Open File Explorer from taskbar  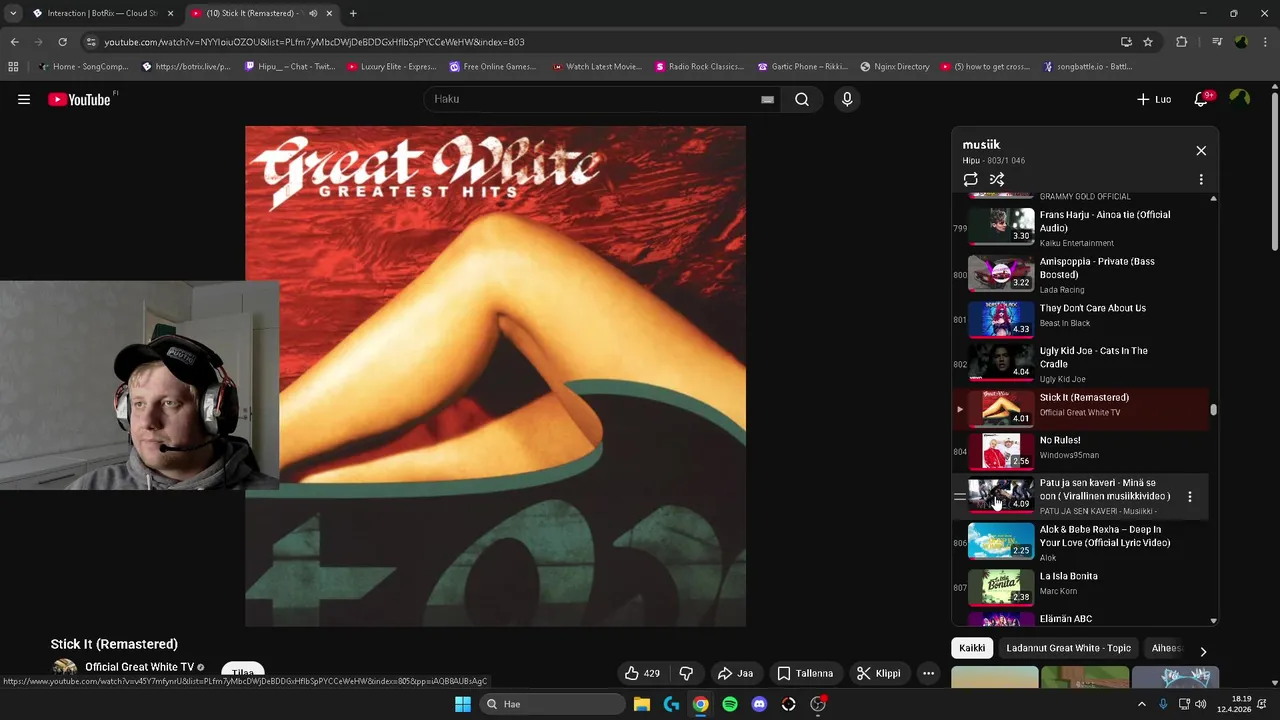tap(642, 704)
